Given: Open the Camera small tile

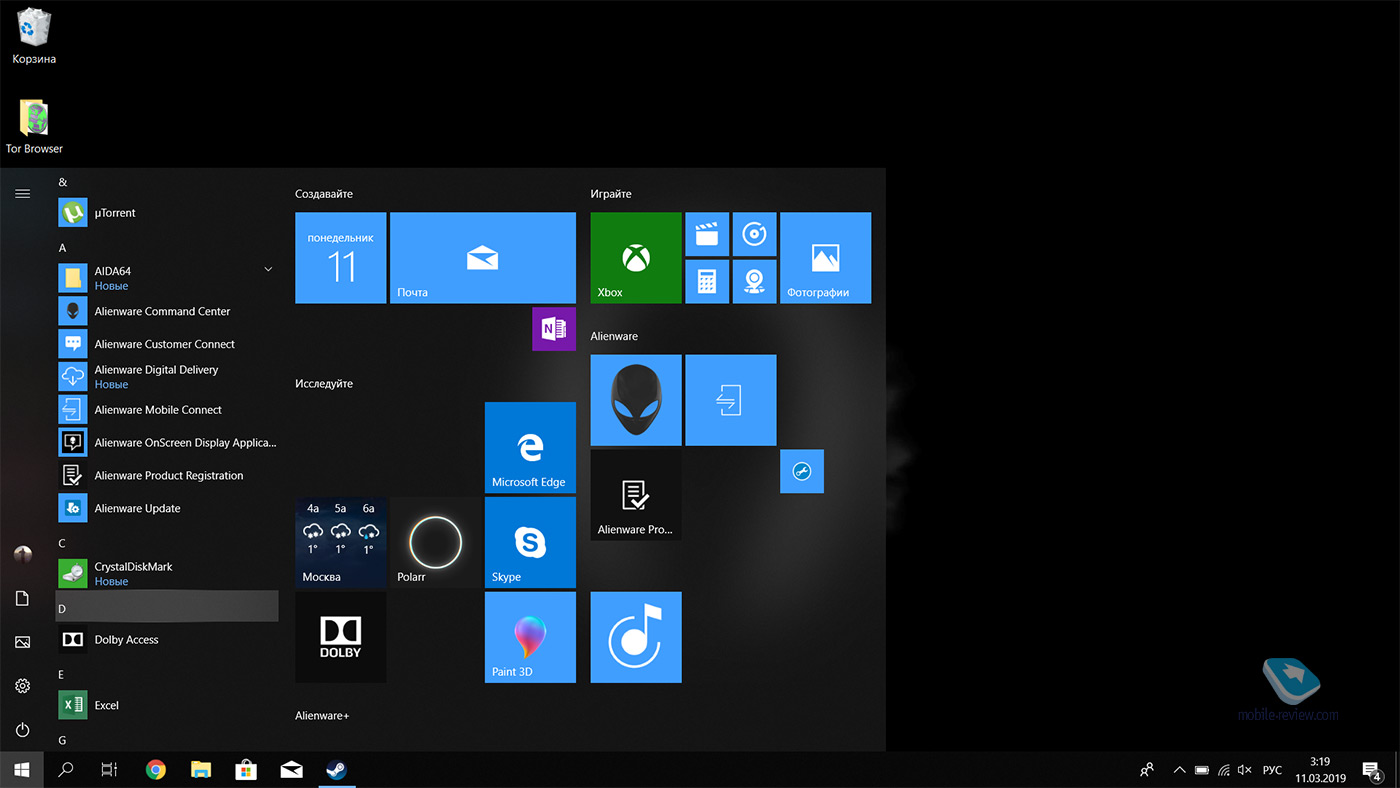Looking at the screenshot, I should pos(754,282).
